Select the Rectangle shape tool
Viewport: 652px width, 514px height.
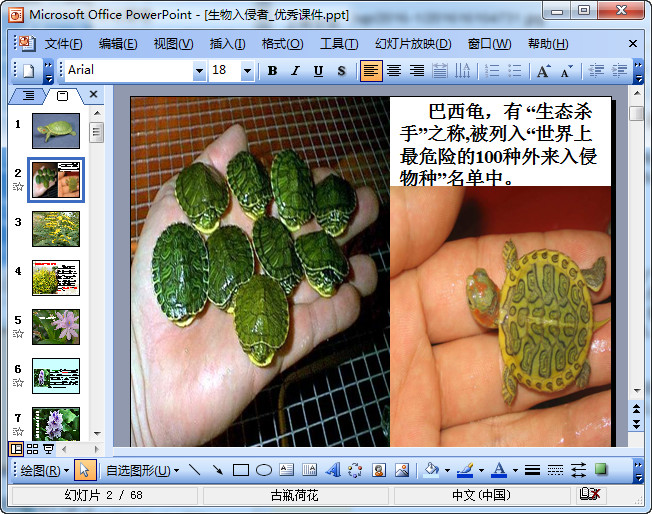[240, 470]
